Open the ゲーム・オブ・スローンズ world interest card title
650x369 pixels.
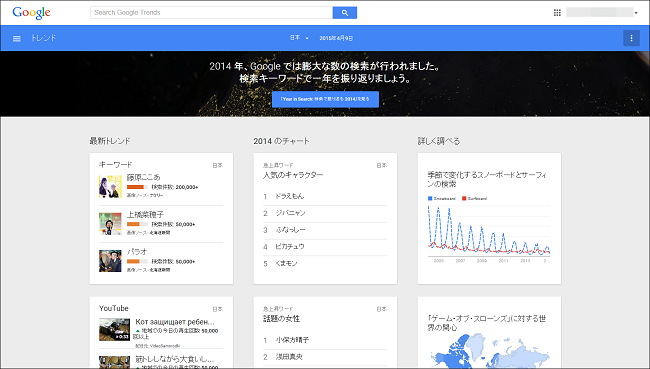pyautogui.click(x=487, y=323)
